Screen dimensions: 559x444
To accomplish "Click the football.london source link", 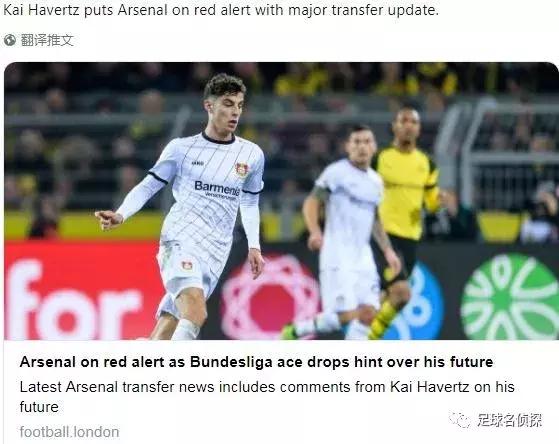I will point(69,432).
